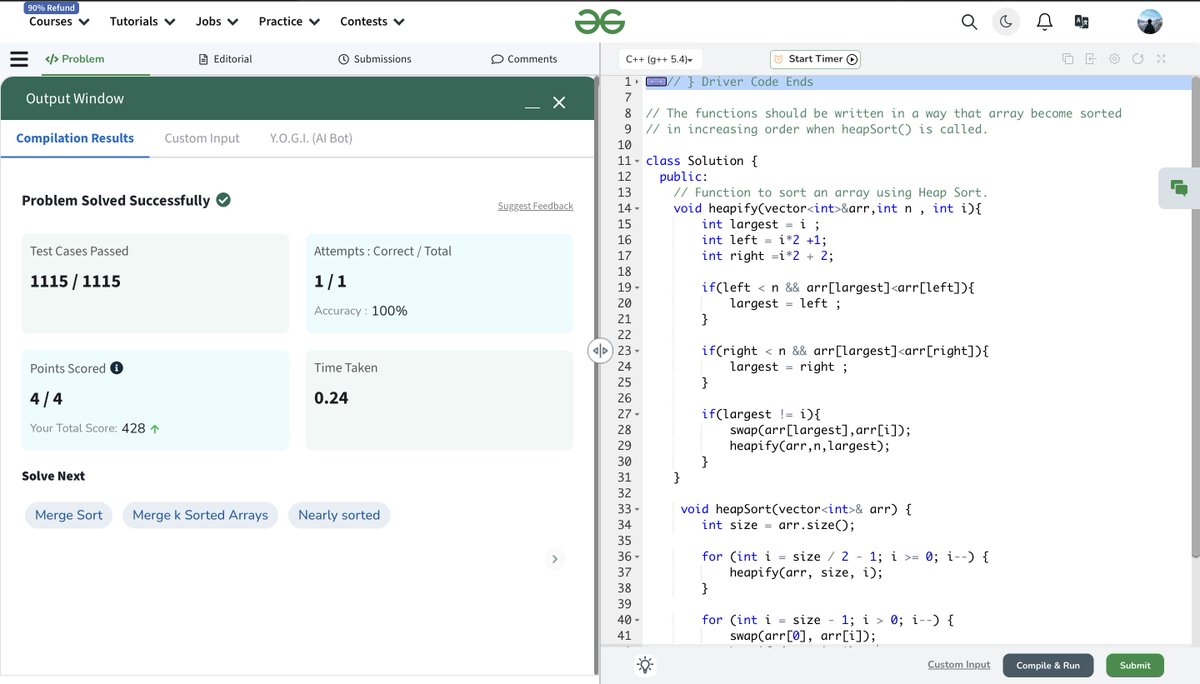
Task: Expand the Practice dropdown
Action: (289, 21)
